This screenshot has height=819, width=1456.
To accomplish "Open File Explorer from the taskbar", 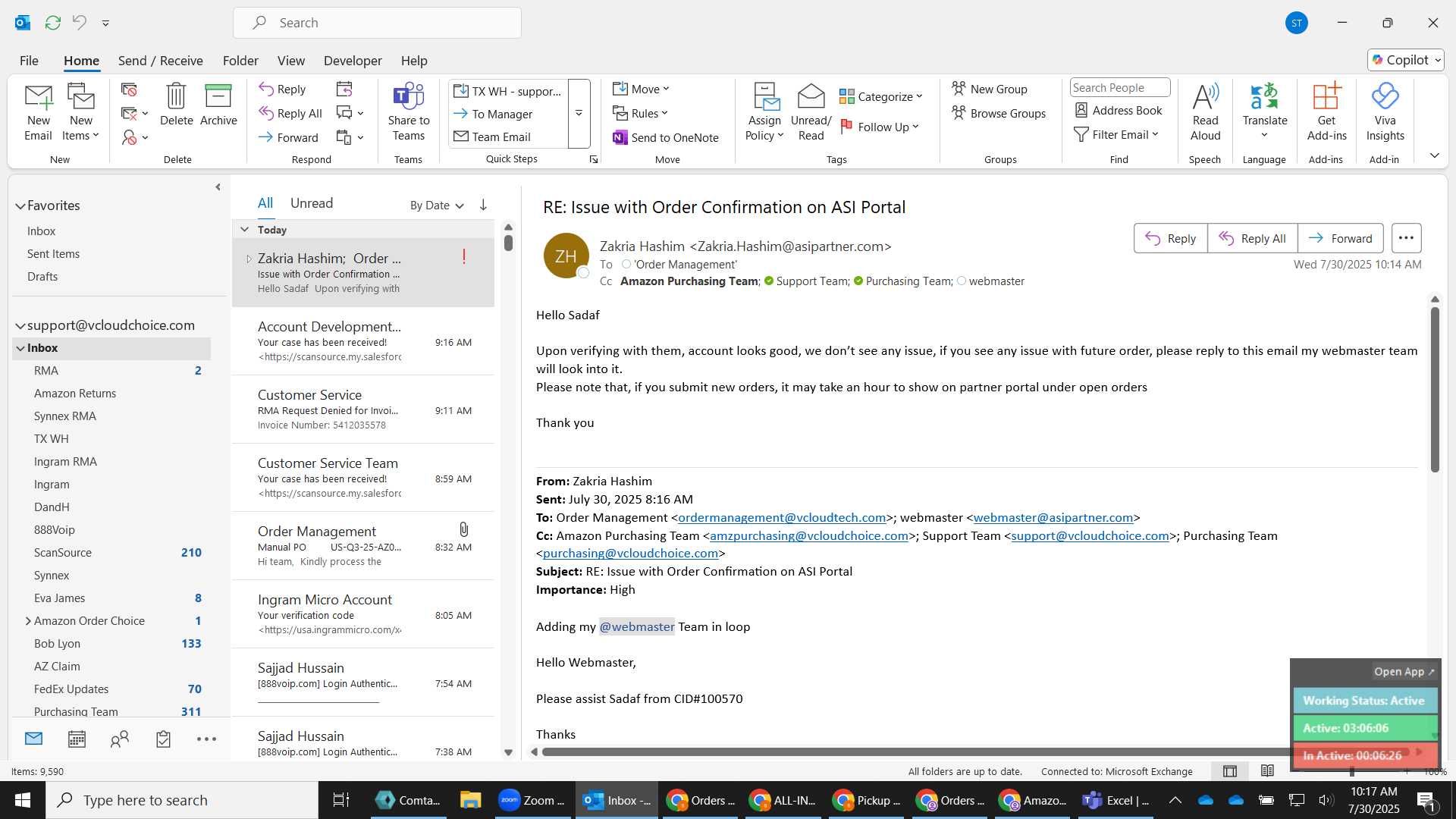I will [x=470, y=800].
